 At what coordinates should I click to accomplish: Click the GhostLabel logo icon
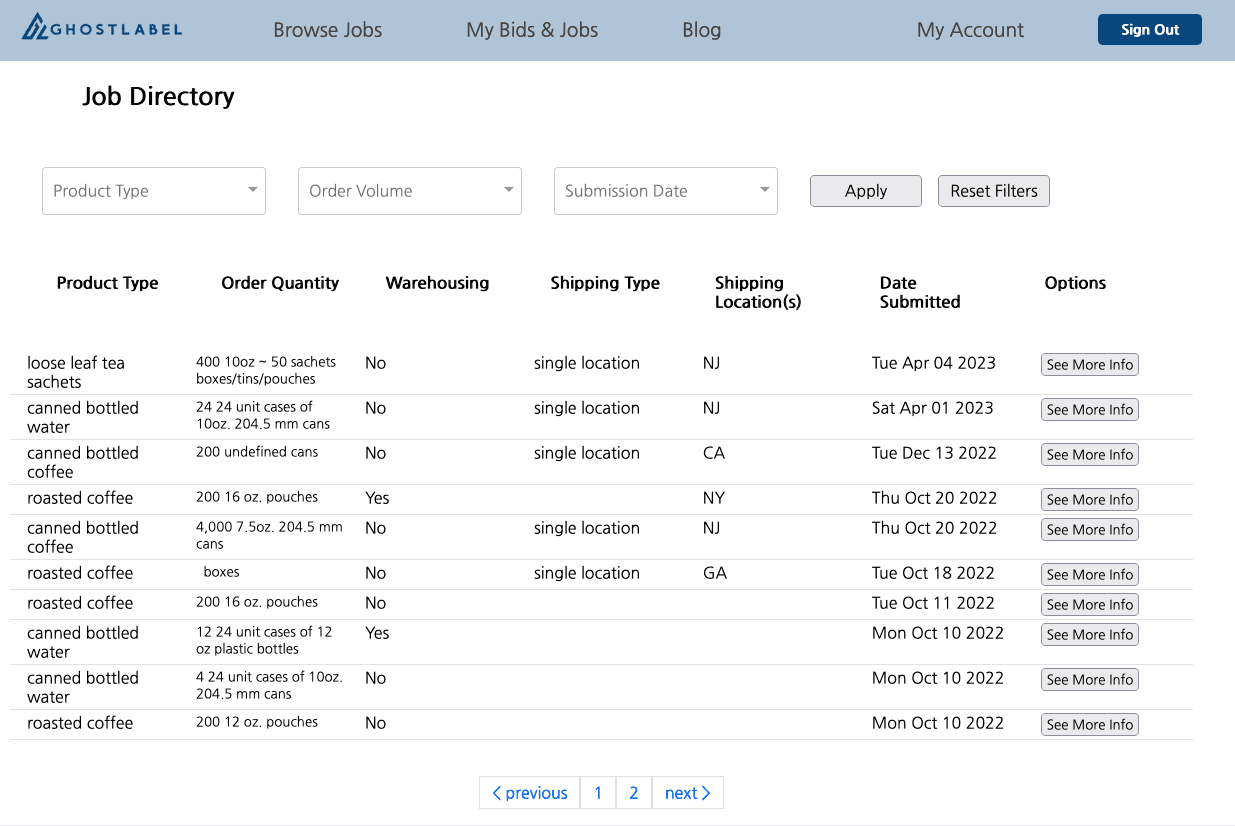coord(36,28)
